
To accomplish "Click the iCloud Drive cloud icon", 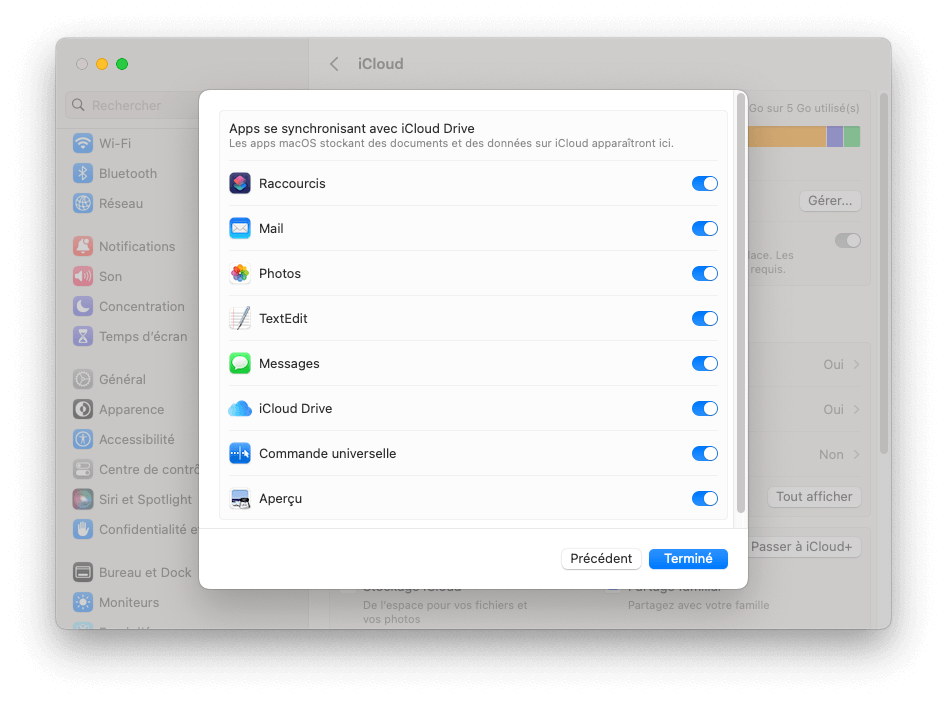I will (240, 409).
